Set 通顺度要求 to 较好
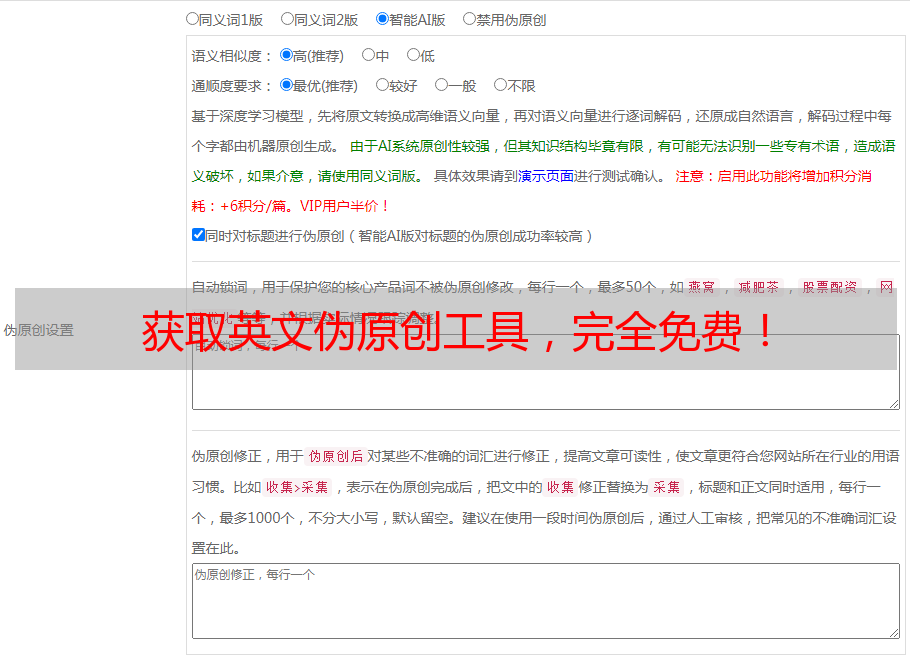The width and height of the screenshot is (911, 658). 382,85
